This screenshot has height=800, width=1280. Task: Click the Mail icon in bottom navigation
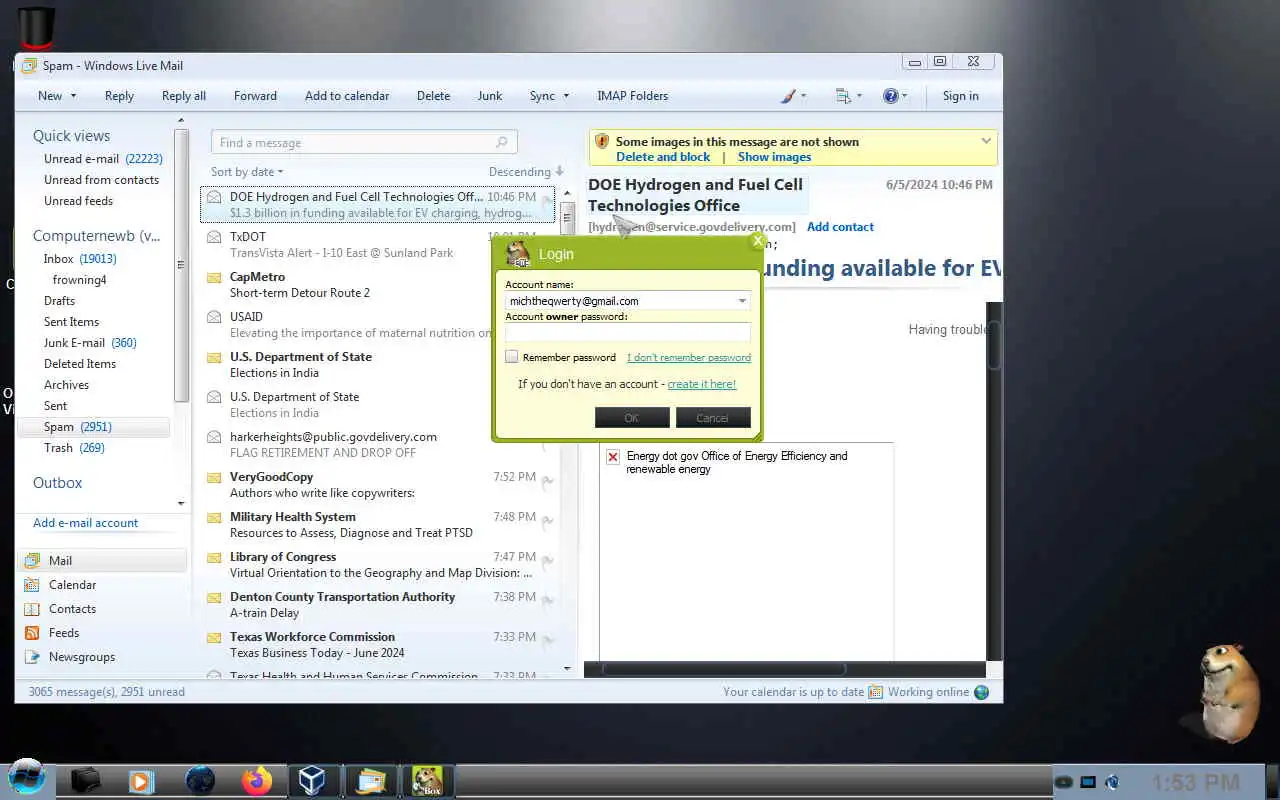tap(32, 561)
